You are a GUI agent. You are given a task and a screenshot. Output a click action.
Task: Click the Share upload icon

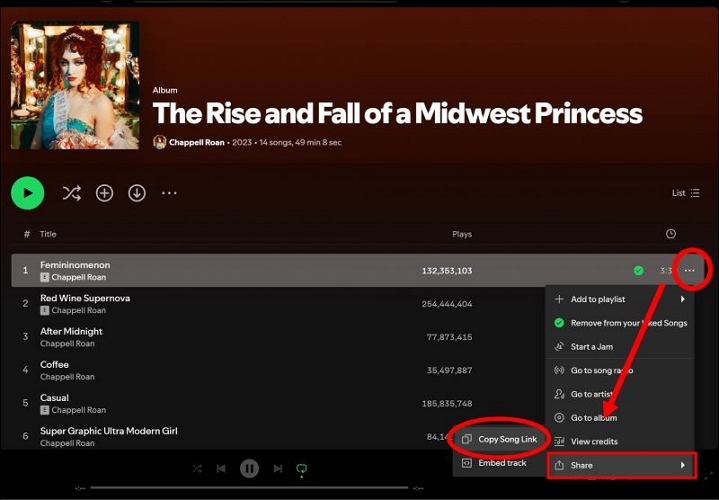pos(559,465)
